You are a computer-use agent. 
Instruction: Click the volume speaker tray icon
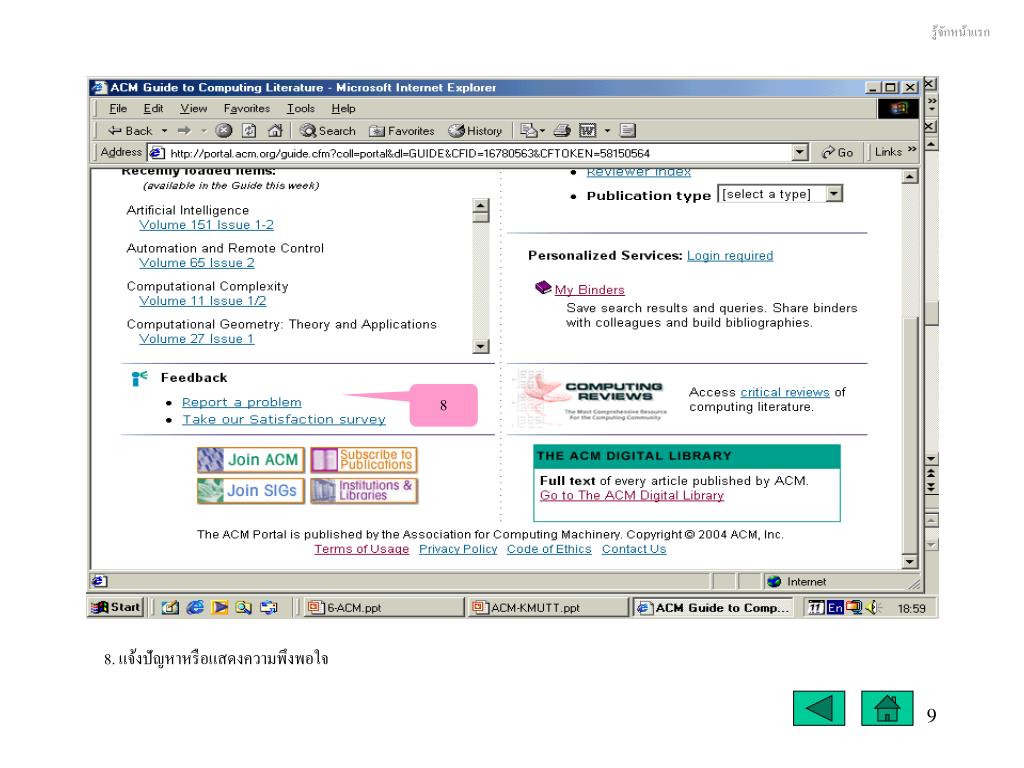pos(872,607)
